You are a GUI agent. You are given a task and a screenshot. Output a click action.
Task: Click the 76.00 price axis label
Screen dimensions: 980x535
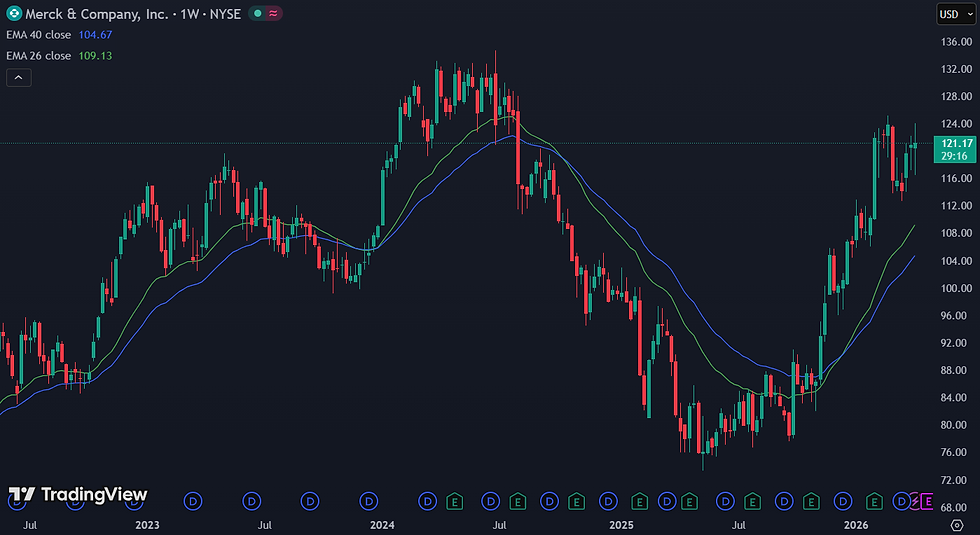957,452
